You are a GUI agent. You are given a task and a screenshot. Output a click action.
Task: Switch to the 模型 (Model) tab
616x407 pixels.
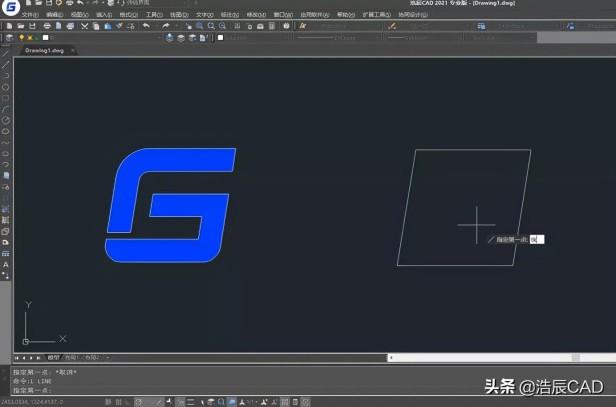click(x=53, y=358)
